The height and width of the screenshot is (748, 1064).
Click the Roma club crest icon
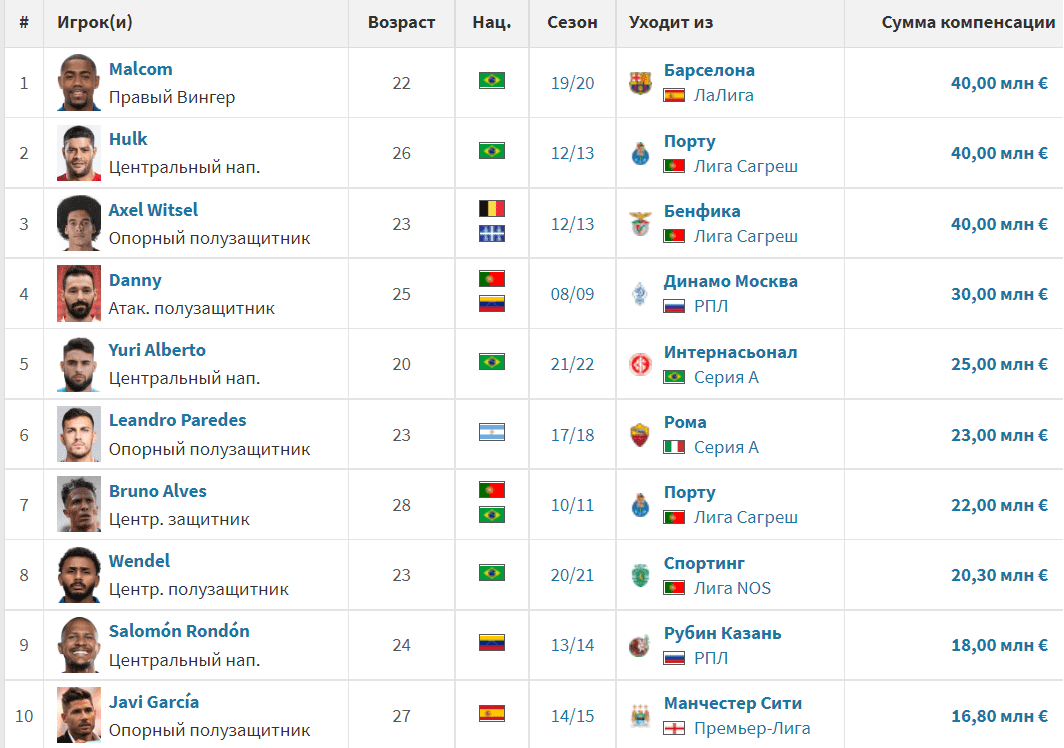coord(640,435)
